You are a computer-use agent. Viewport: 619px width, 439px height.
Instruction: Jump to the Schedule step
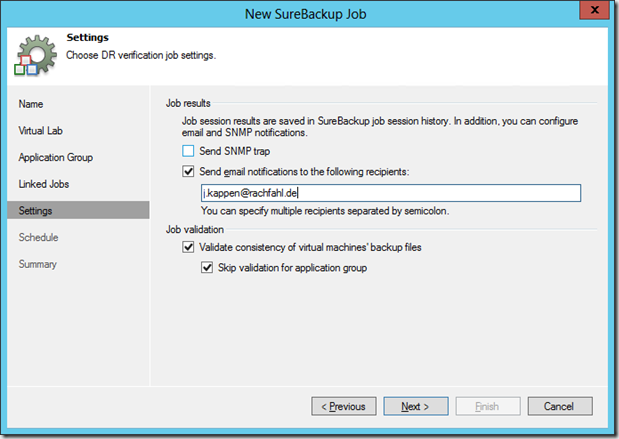38,237
